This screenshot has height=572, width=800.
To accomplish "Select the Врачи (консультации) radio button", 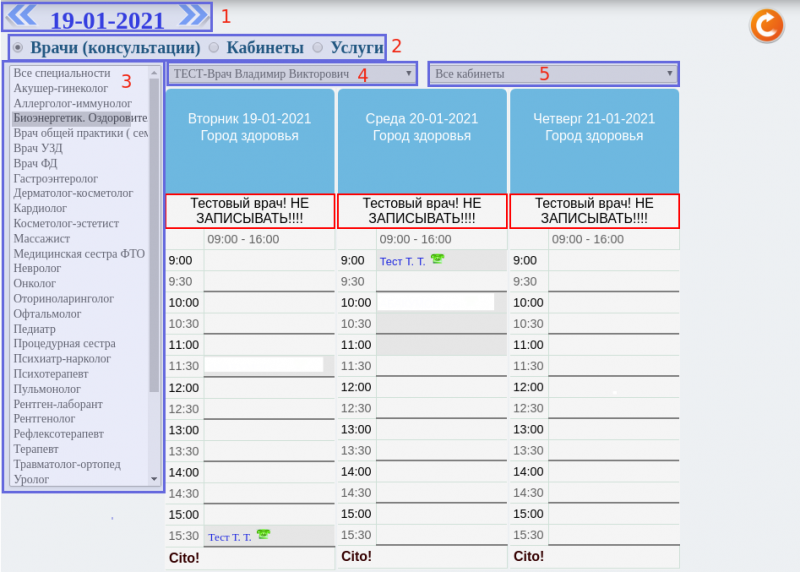I will [x=19, y=47].
